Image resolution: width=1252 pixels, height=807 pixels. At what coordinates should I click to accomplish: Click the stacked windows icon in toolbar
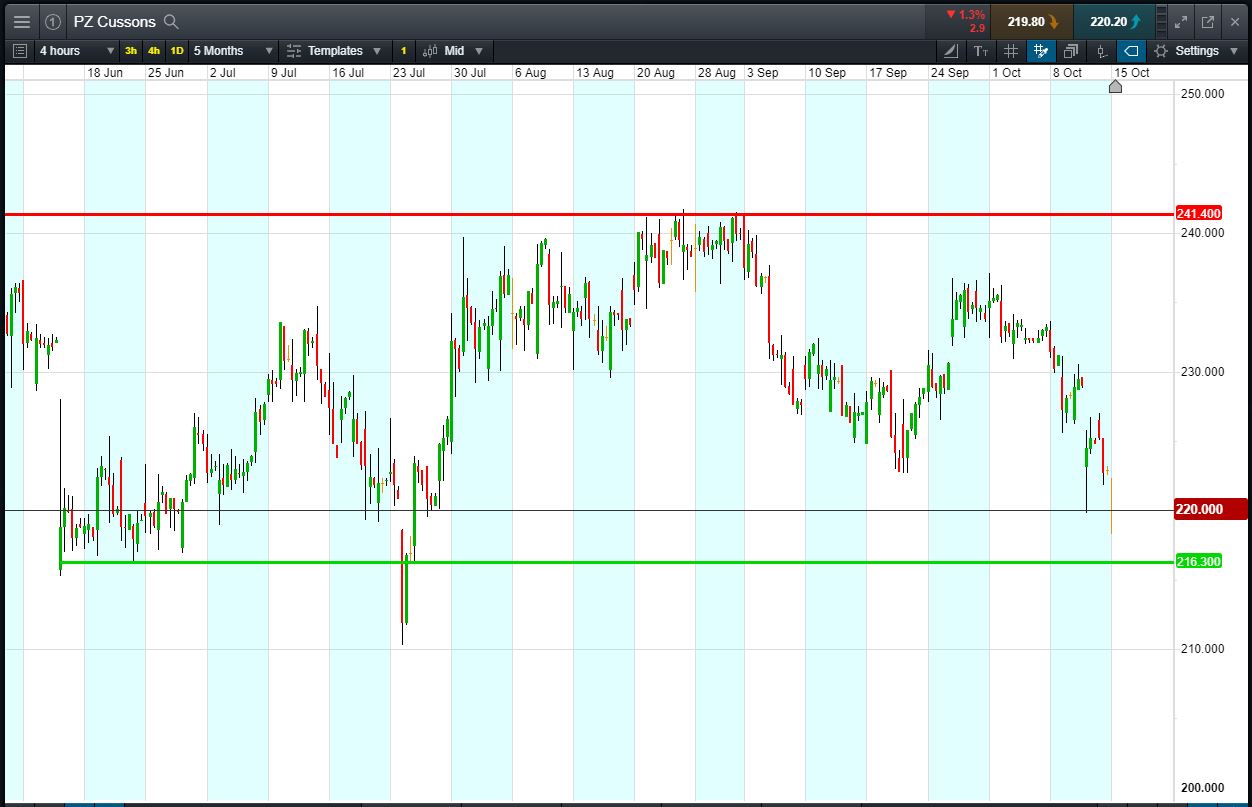(1071, 51)
